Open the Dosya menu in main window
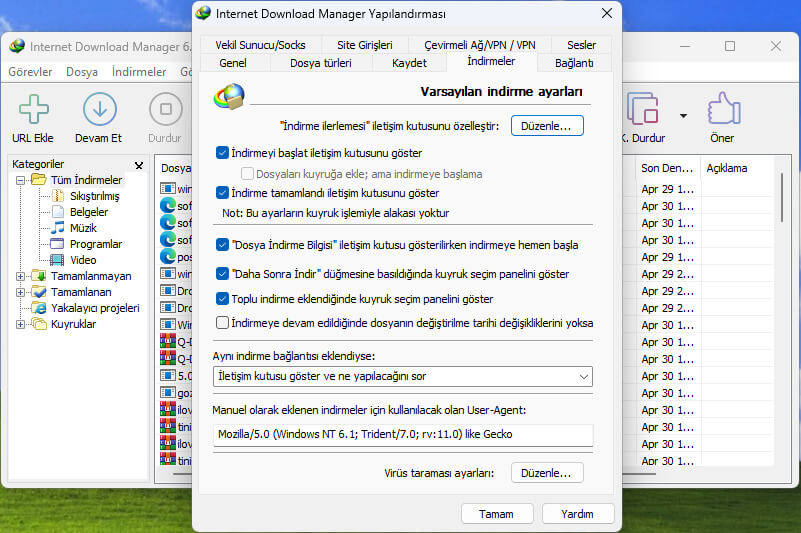The image size is (801, 533). click(x=82, y=72)
